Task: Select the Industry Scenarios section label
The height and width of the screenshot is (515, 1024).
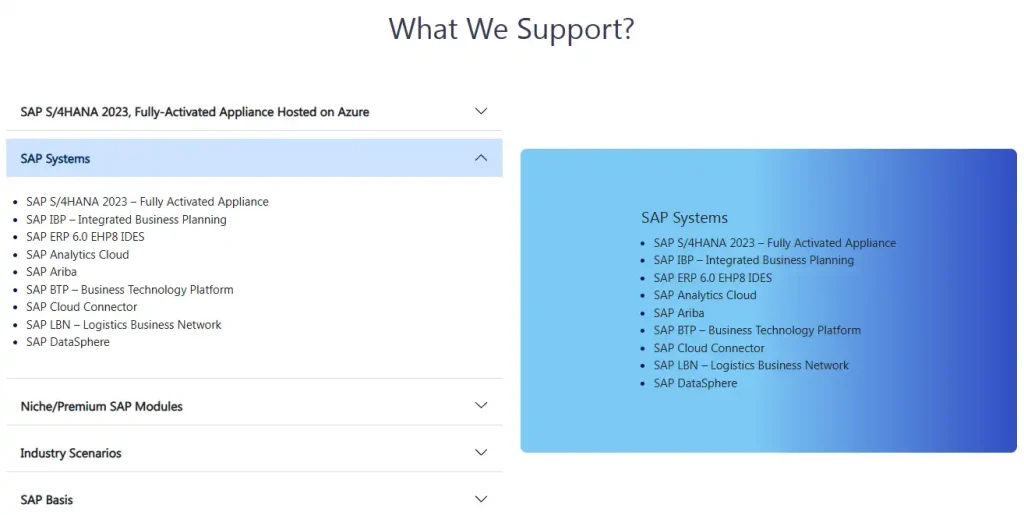Action: (71, 453)
